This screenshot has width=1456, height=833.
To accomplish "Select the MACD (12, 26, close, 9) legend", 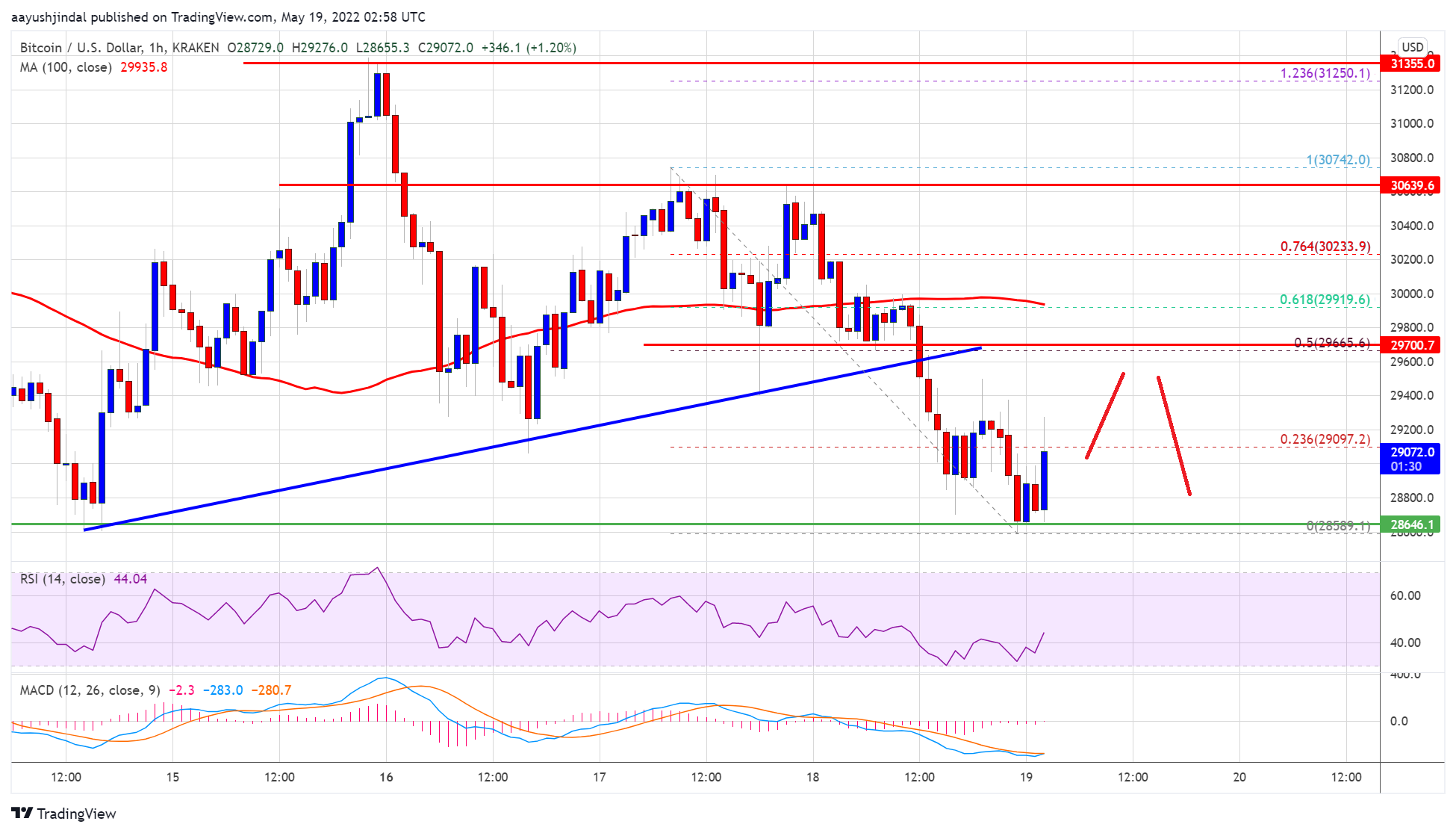I will (90, 690).
